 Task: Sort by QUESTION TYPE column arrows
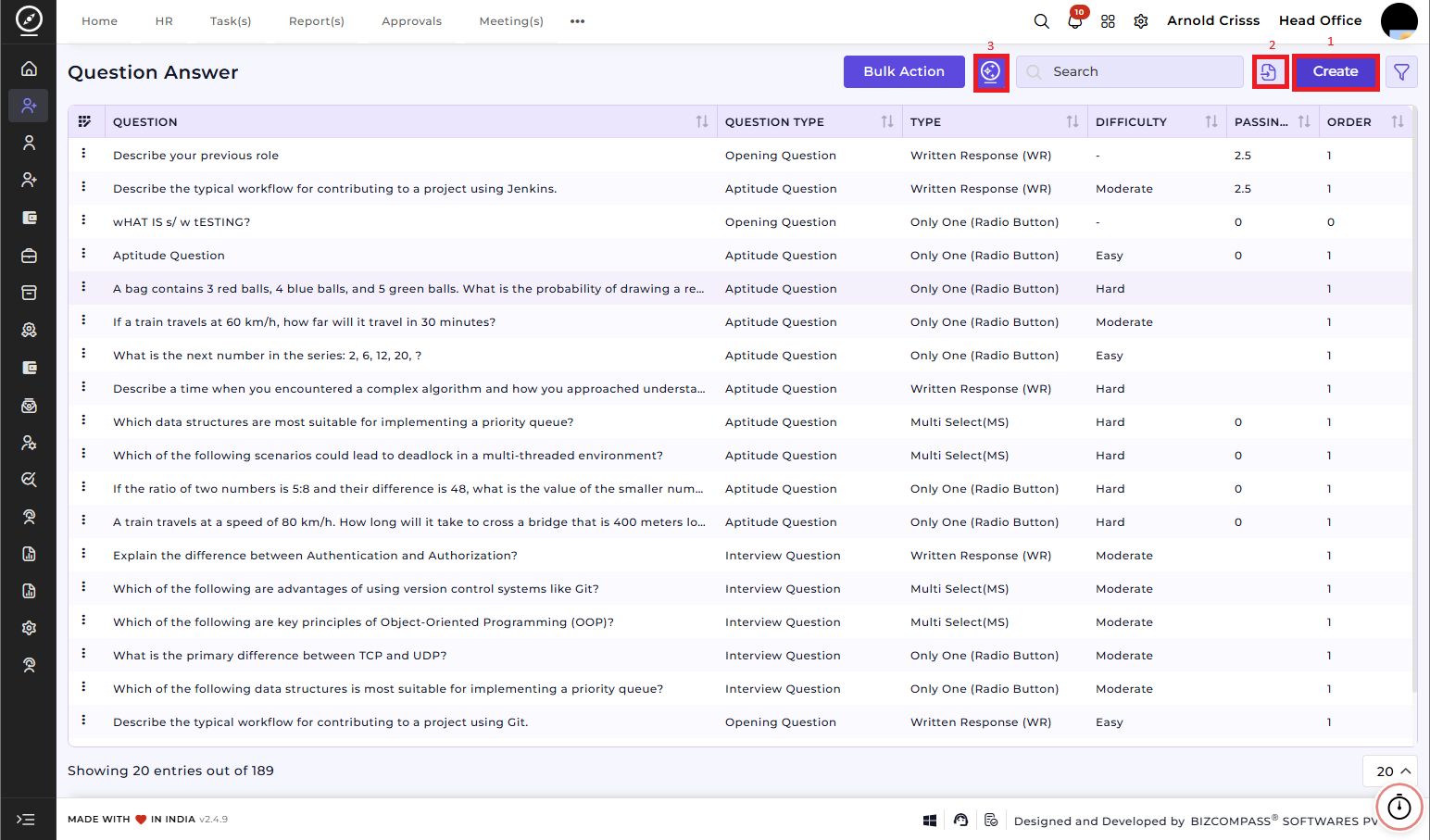[887, 121]
